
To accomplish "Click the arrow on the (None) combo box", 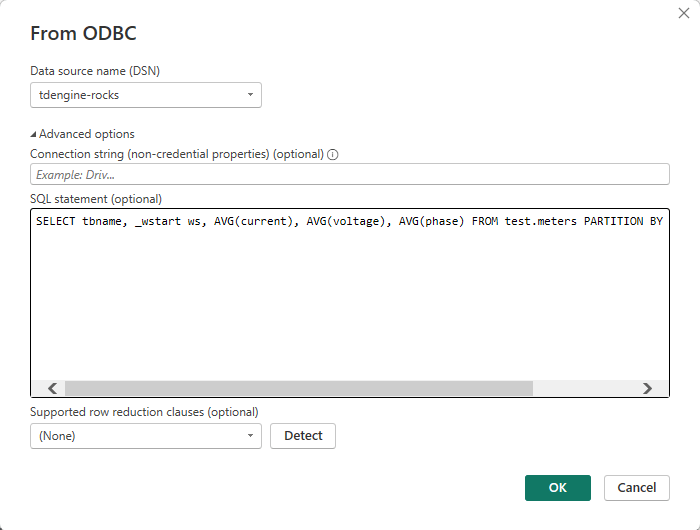I will pos(249,436).
